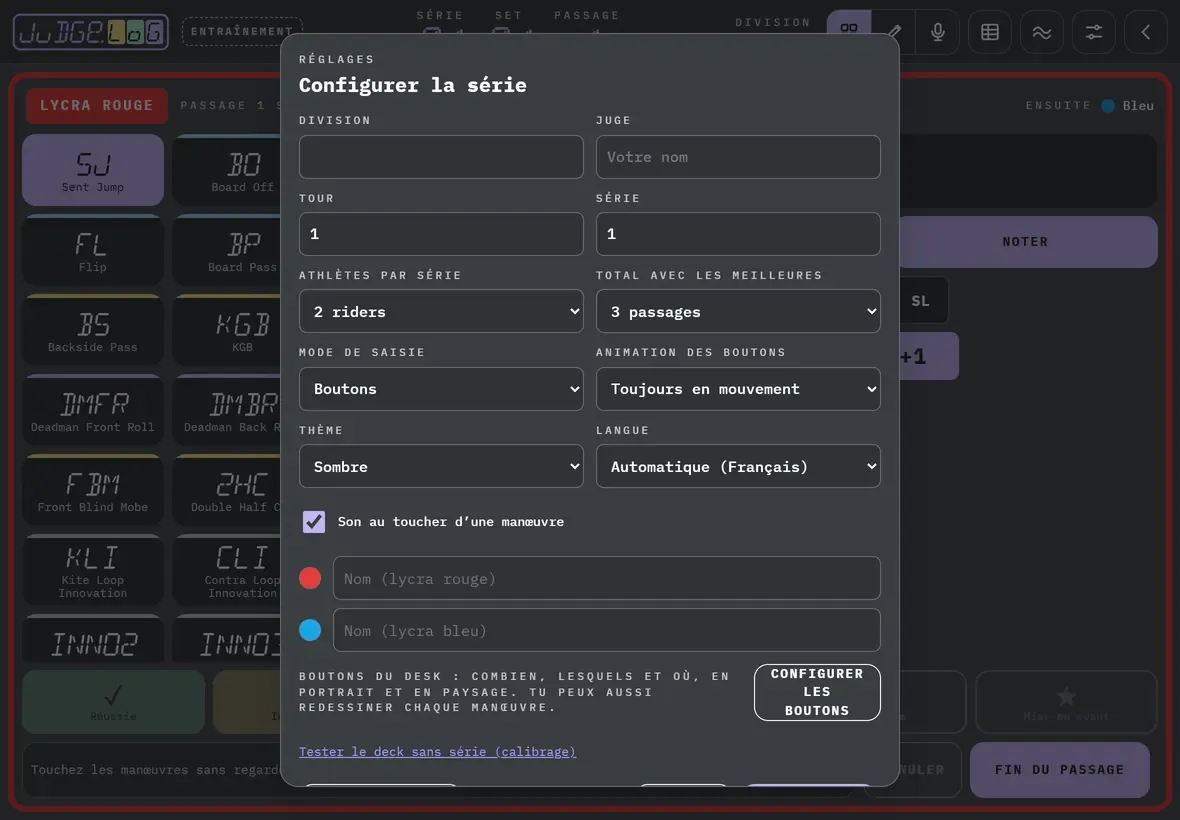Tap the KGB maneuver button
Image resolution: width=1180 pixels, height=820 pixels.
pyautogui.click(x=227, y=330)
